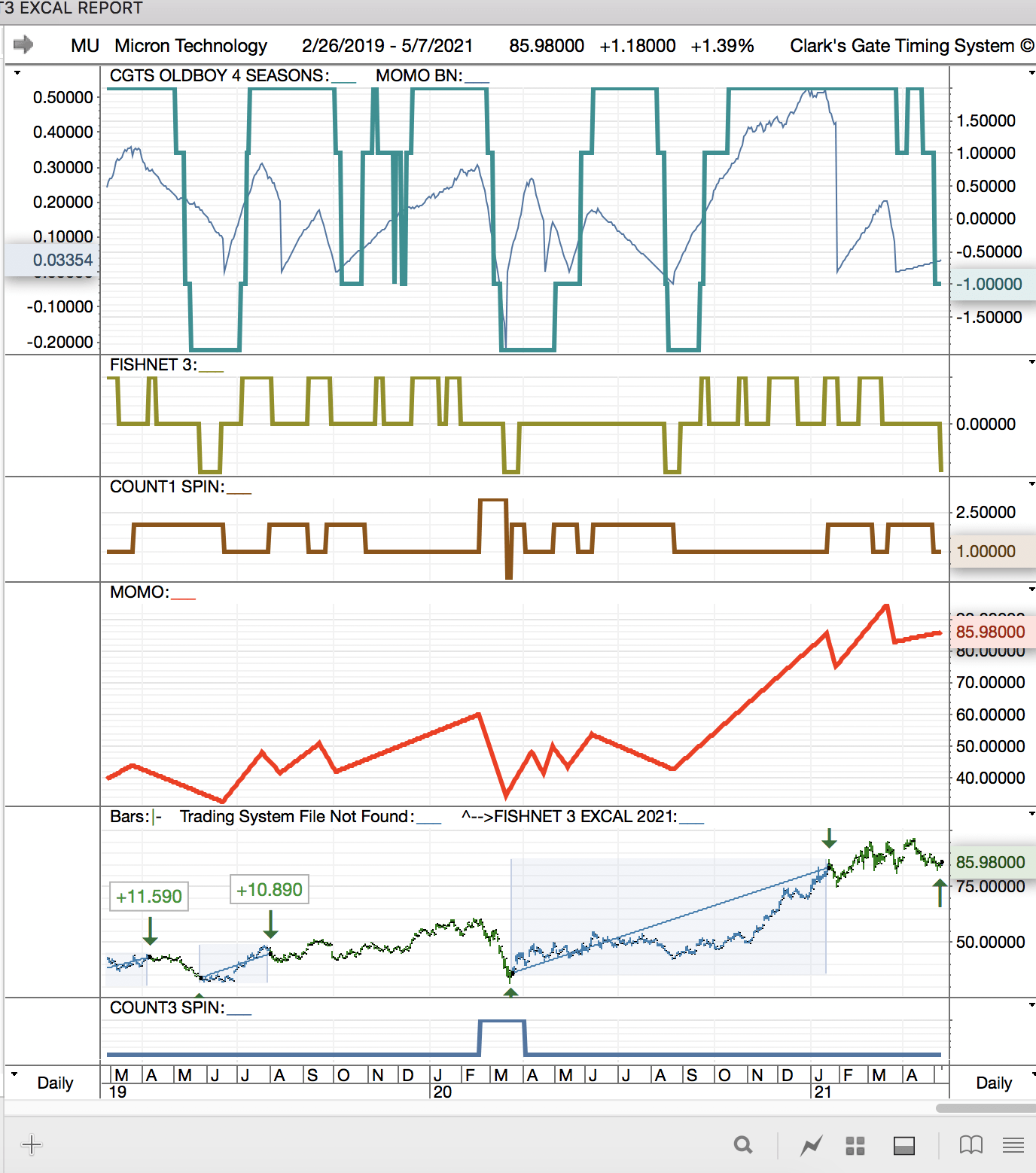Click the gray arrow icon beside MU
This screenshot has height=1173, width=1036.
pos(23,45)
